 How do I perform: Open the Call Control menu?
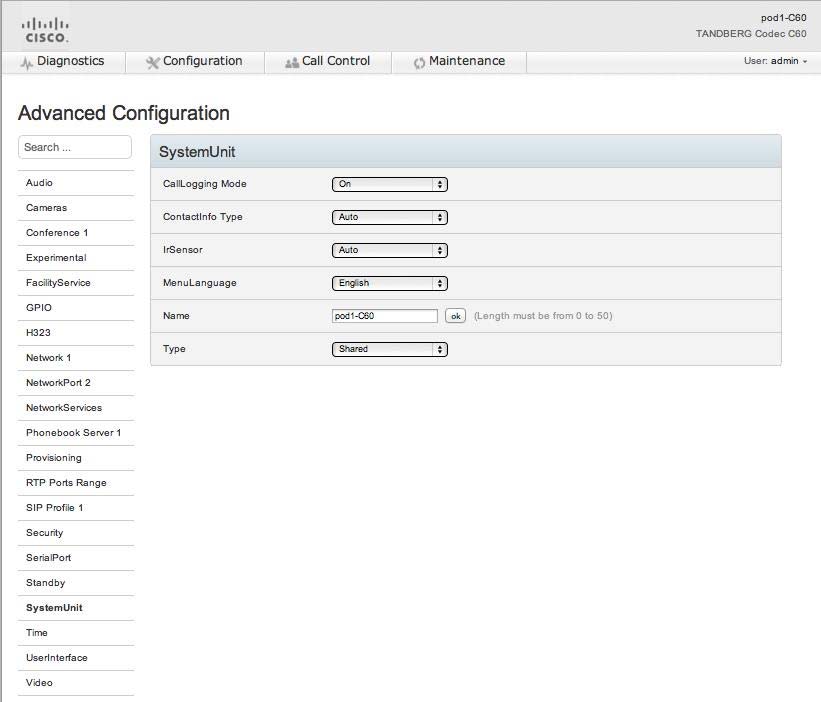pyautogui.click(x=328, y=61)
